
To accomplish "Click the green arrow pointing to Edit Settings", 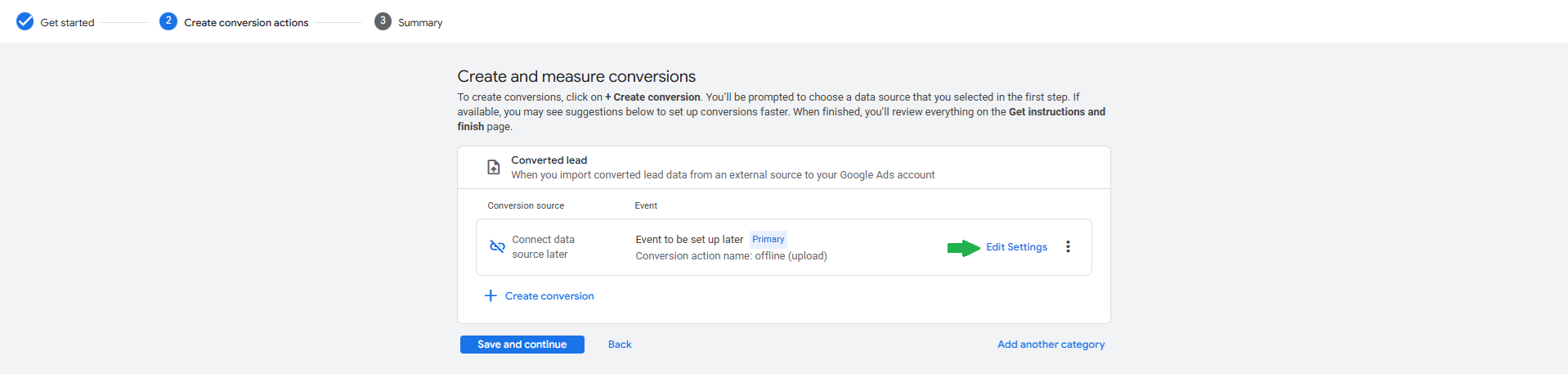I will pyautogui.click(x=963, y=248).
